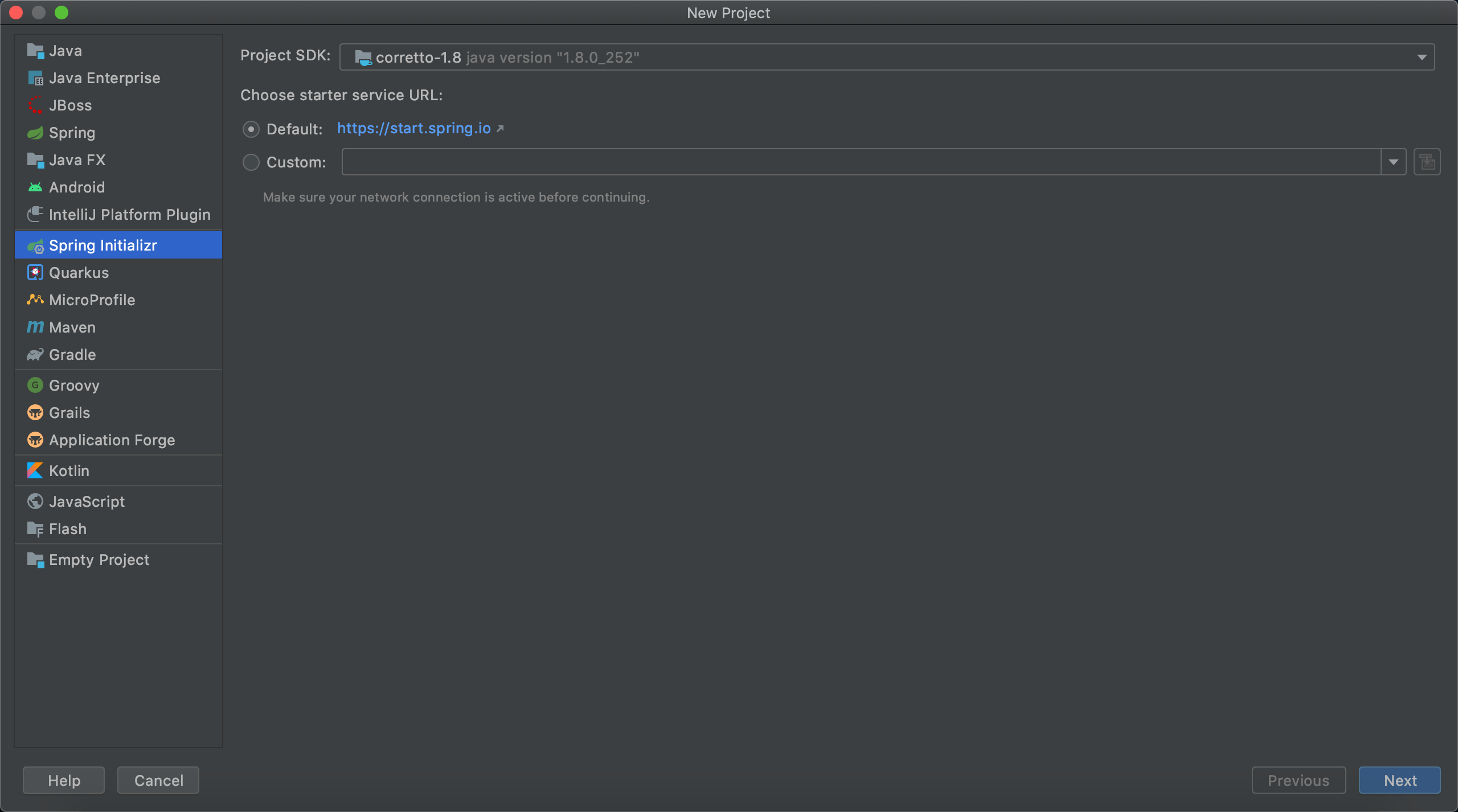Click the Grails label in sidebar
The image size is (1458, 812).
[x=69, y=413]
